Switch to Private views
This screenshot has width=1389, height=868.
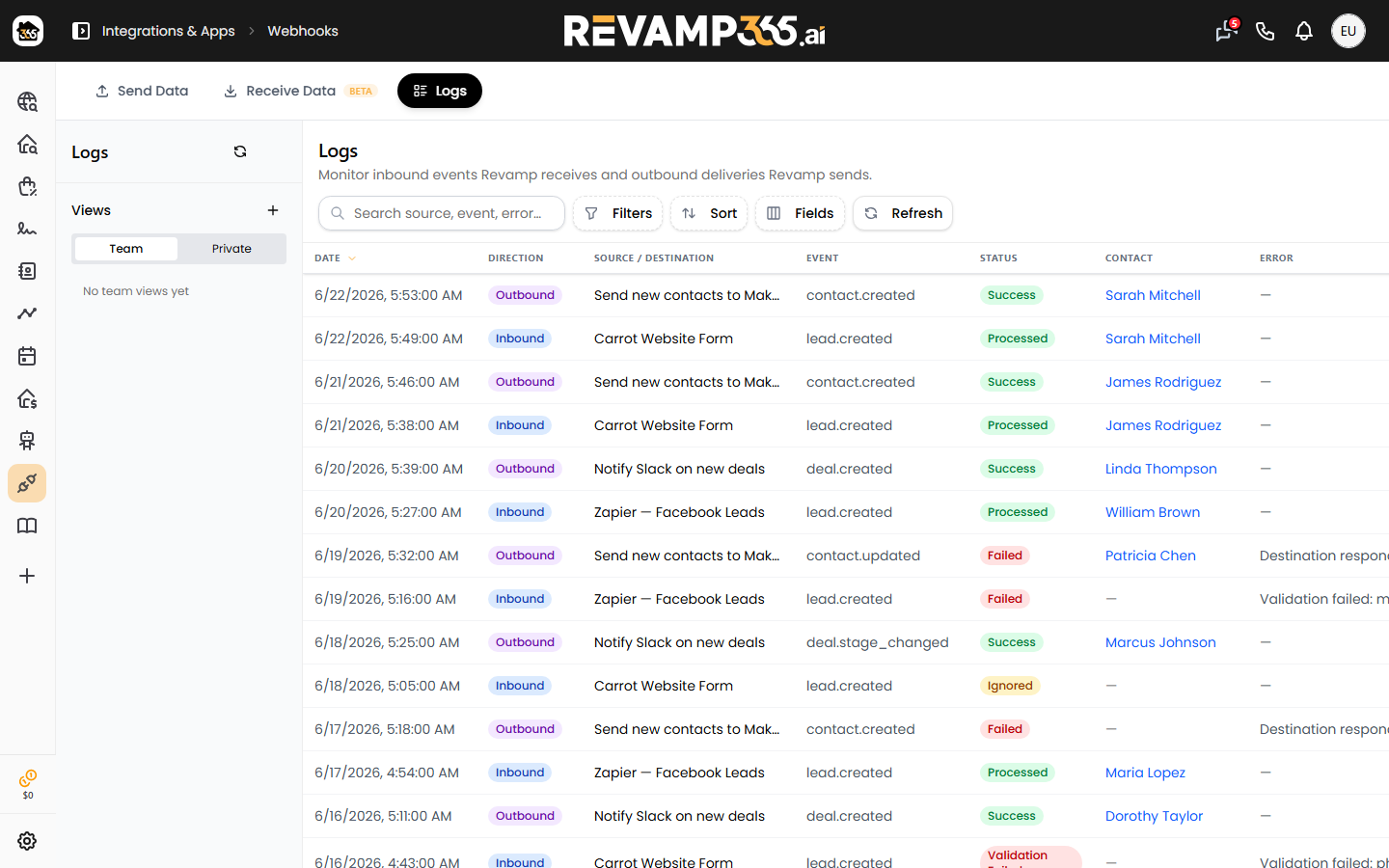231,249
